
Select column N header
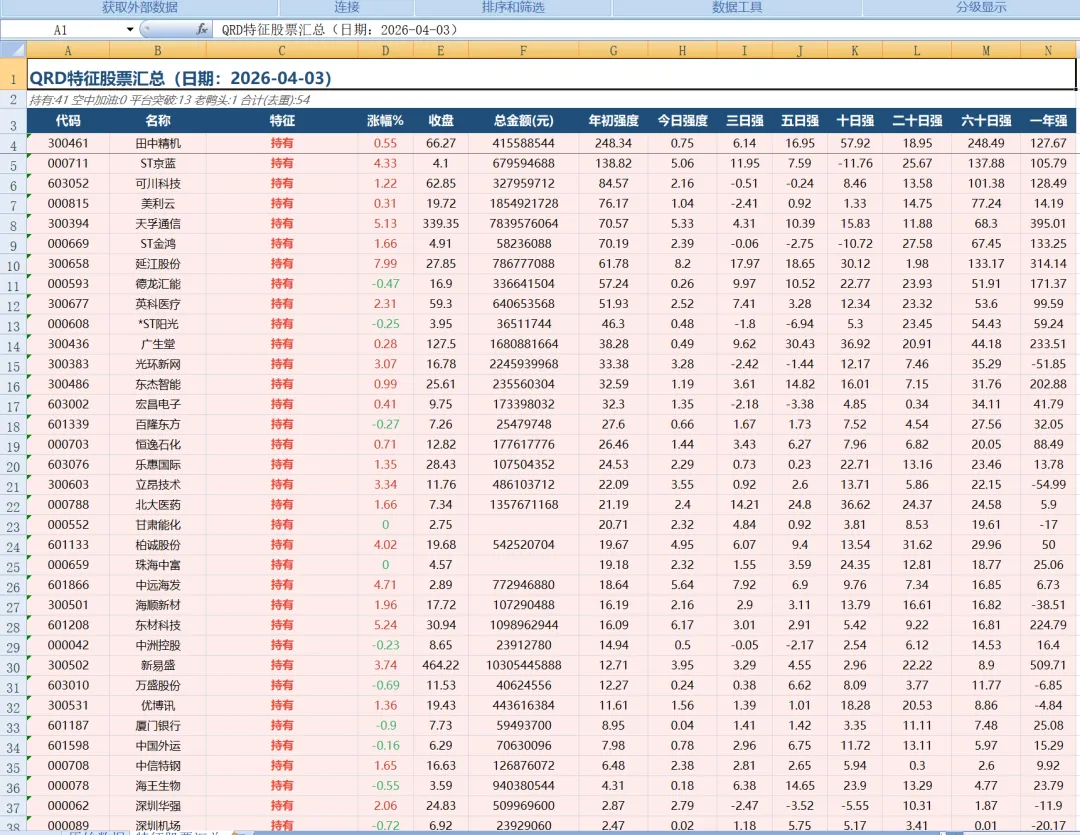point(1048,50)
